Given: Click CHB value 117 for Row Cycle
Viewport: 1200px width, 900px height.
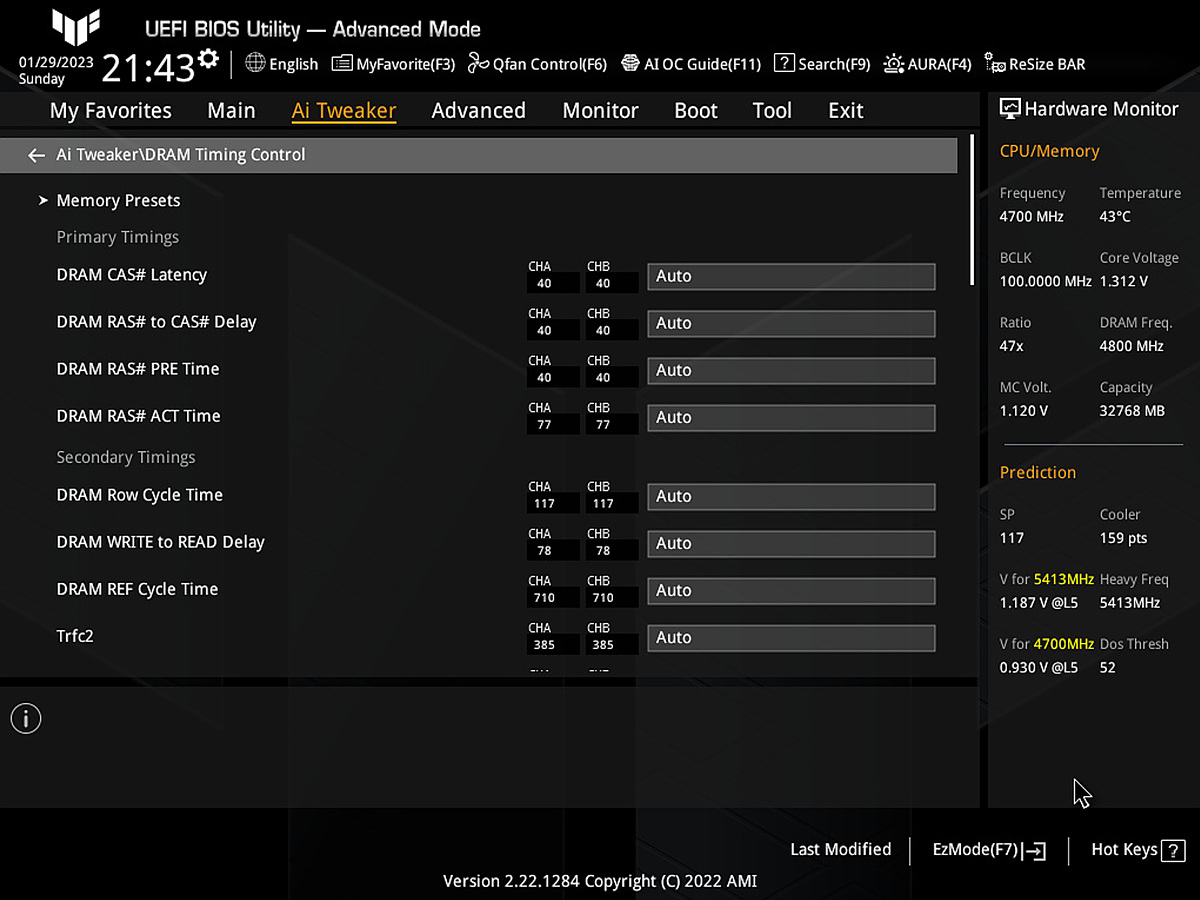Looking at the screenshot, I should click(x=612, y=504).
